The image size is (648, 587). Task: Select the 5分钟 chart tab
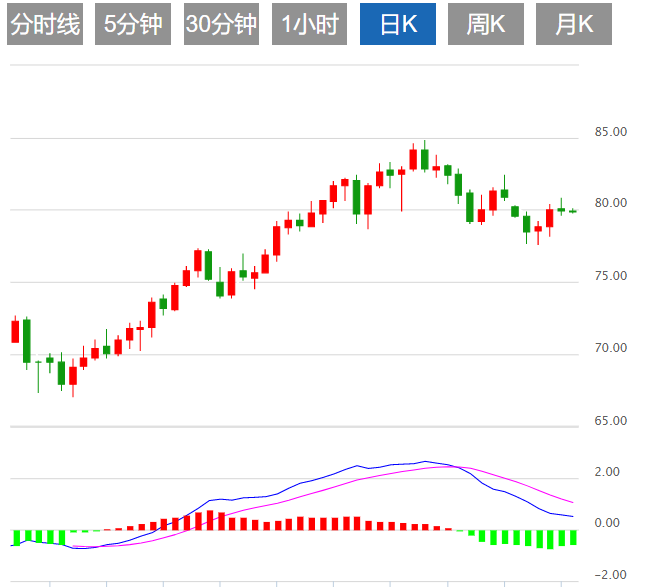tap(133, 24)
